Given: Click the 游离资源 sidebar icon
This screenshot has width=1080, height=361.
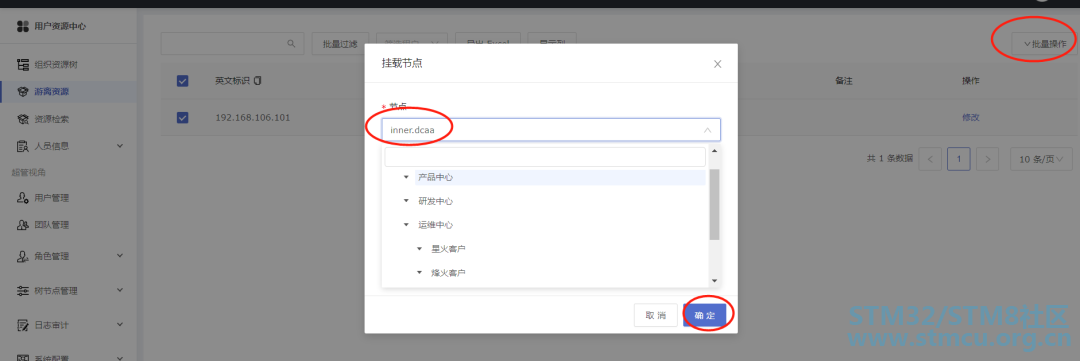Looking at the screenshot, I should tap(23, 92).
